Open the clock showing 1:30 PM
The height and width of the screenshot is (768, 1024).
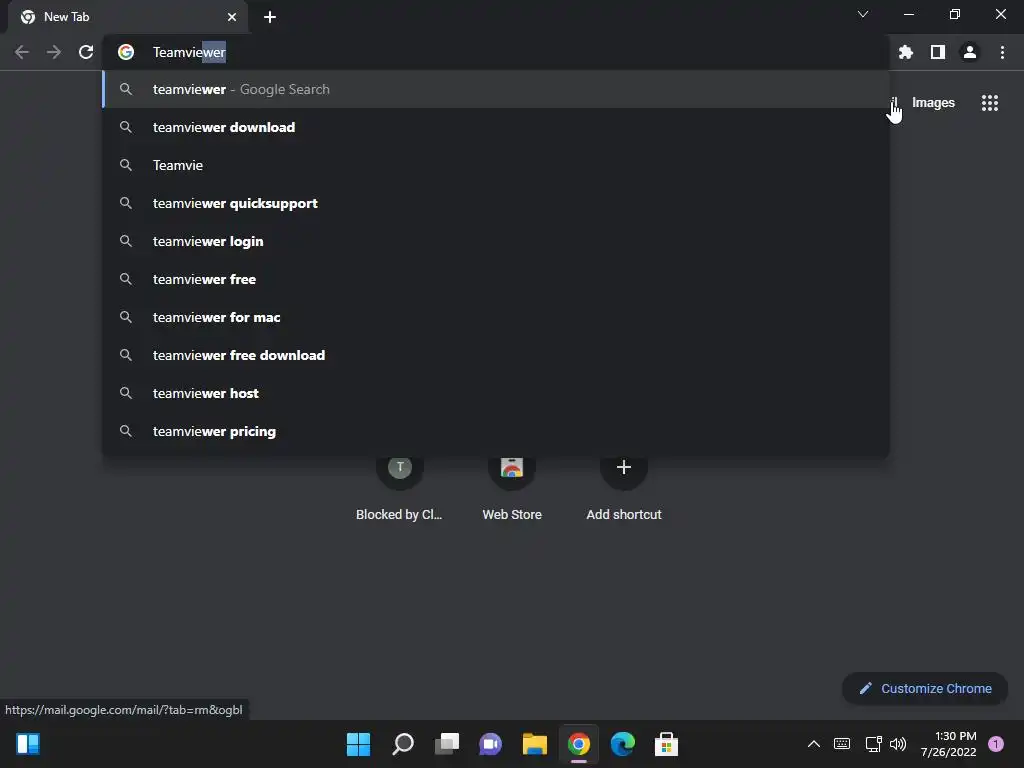click(x=948, y=744)
